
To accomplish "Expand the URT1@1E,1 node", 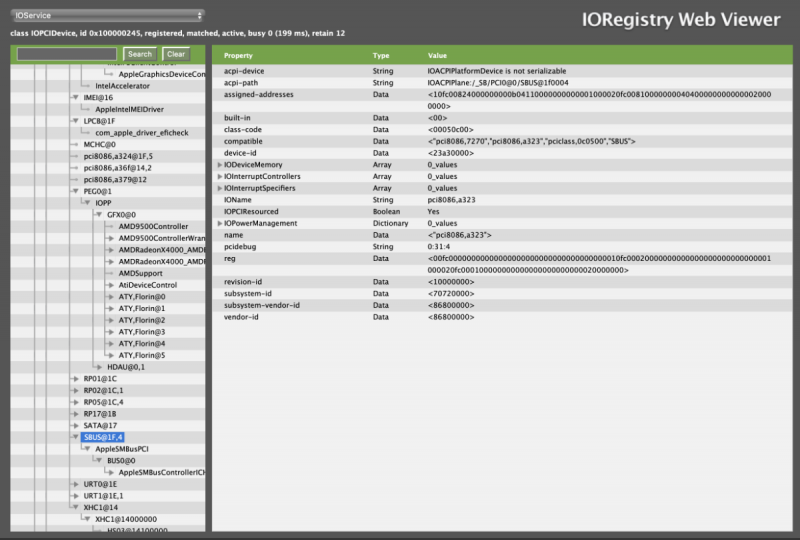I will 76,496.
